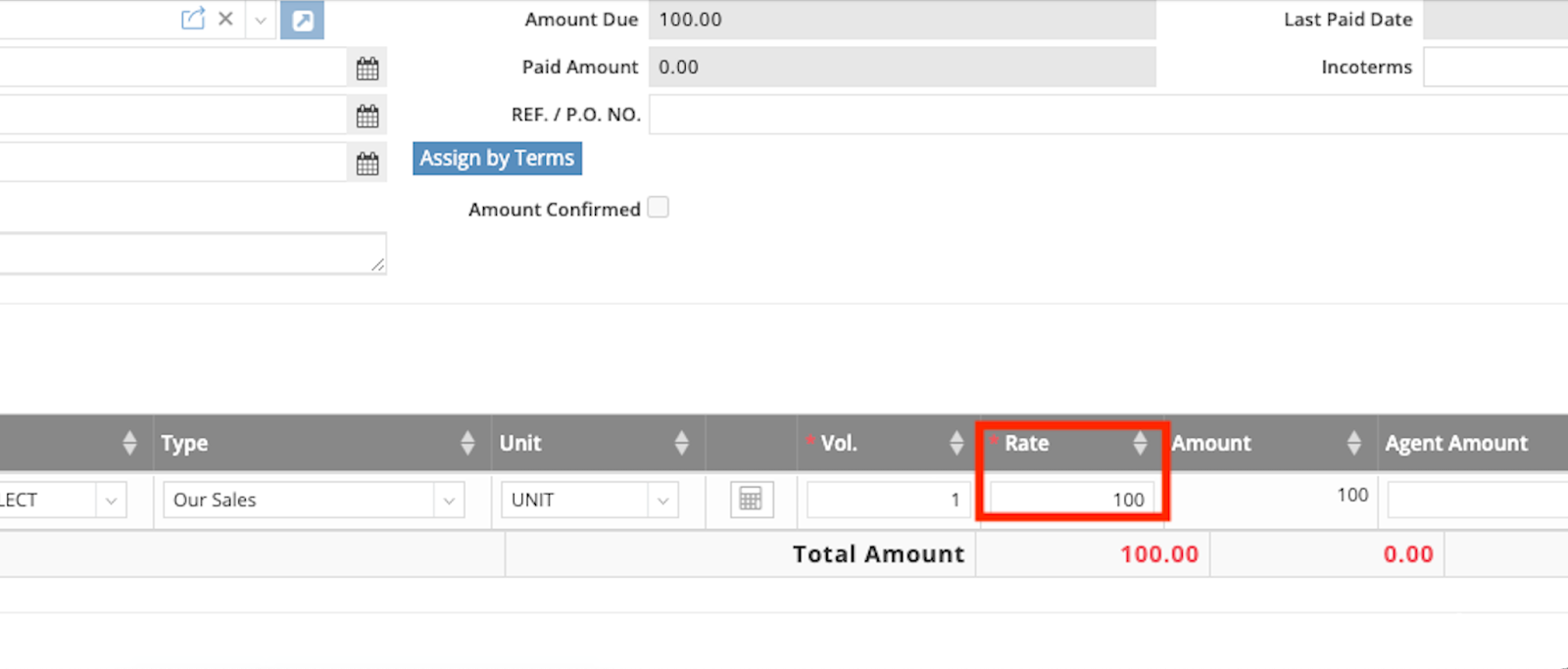The height and width of the screenshot is (669, 1568).
Task: Click the export icon next to the X
Action: [193, 19]
